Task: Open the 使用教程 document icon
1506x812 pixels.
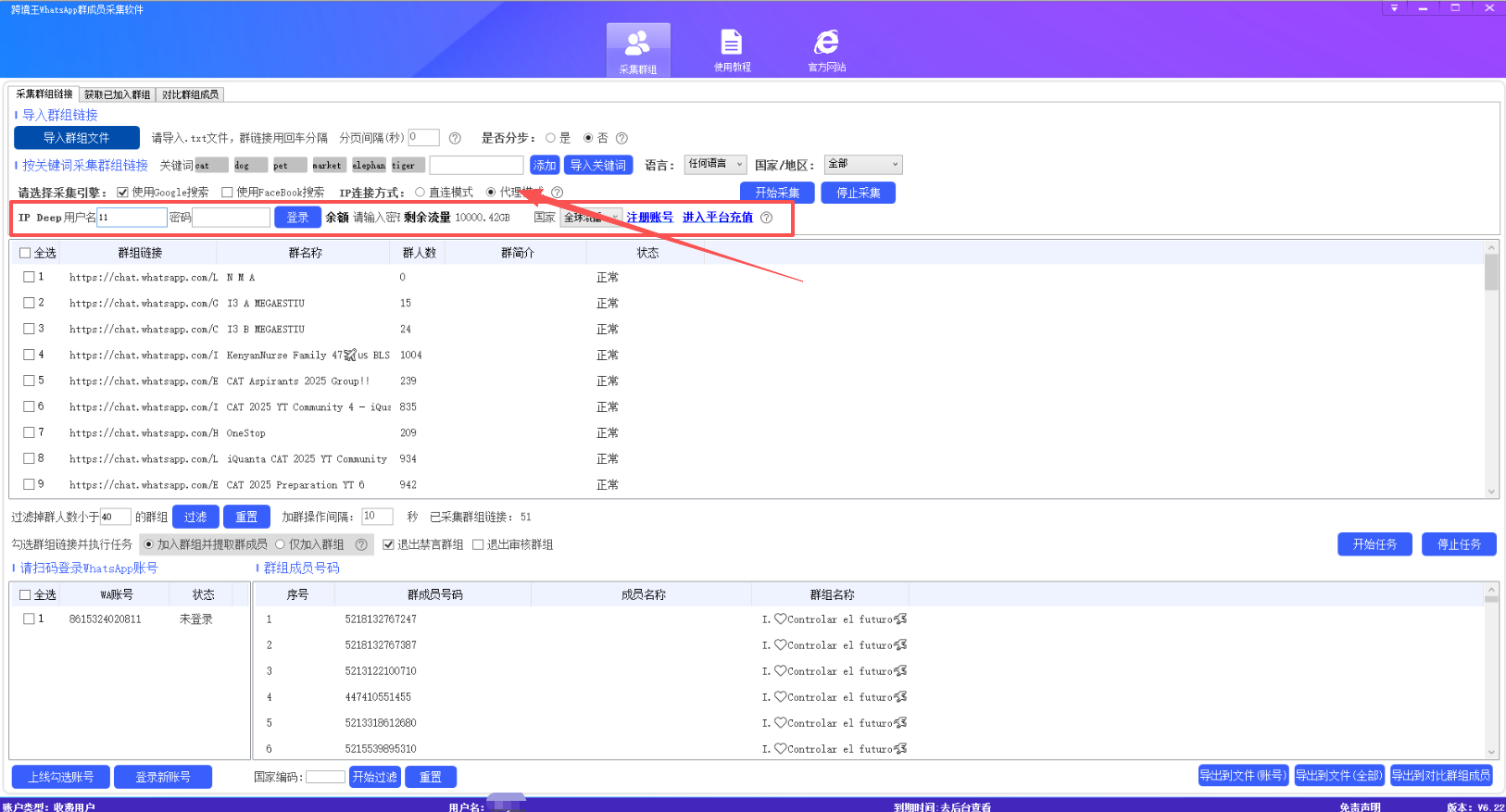Action: click(x=732, y=50)
